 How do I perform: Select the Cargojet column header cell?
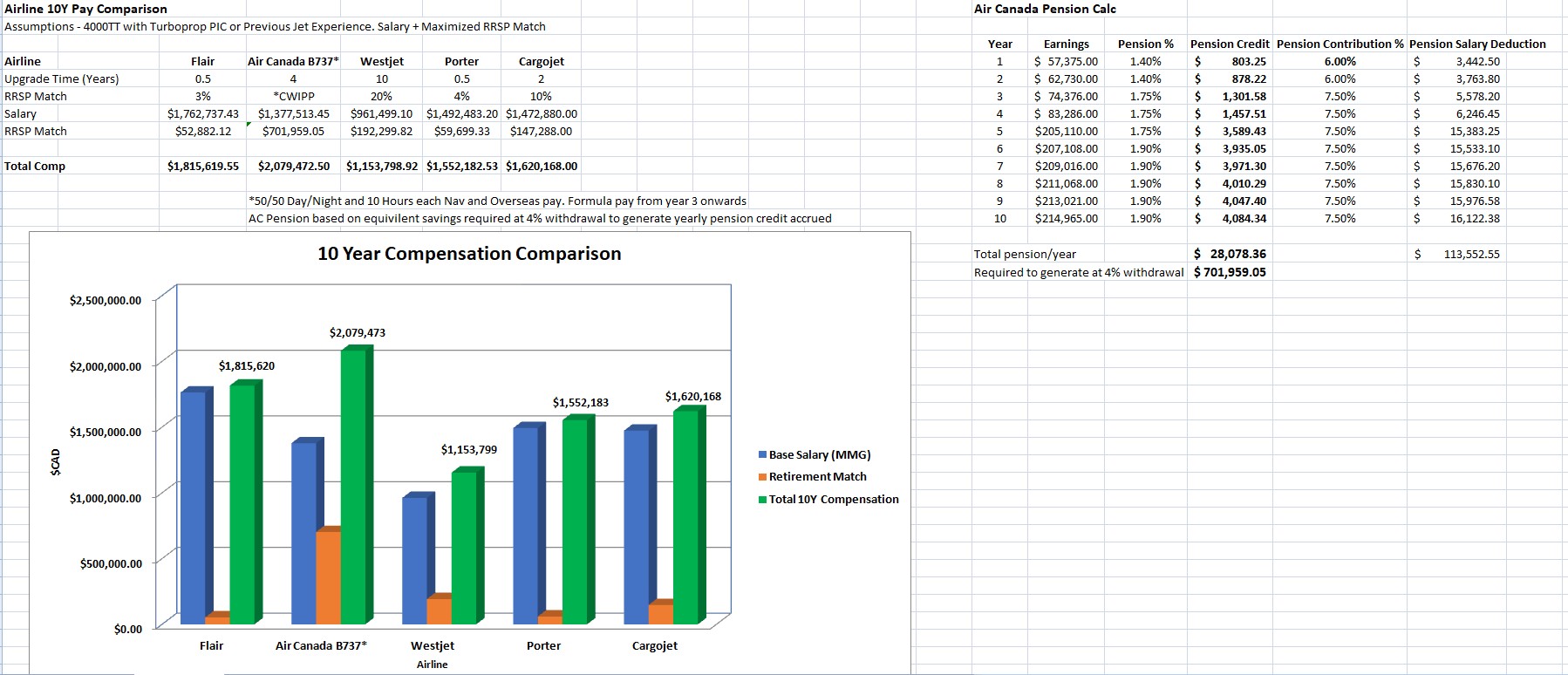(x=541, y=61)
